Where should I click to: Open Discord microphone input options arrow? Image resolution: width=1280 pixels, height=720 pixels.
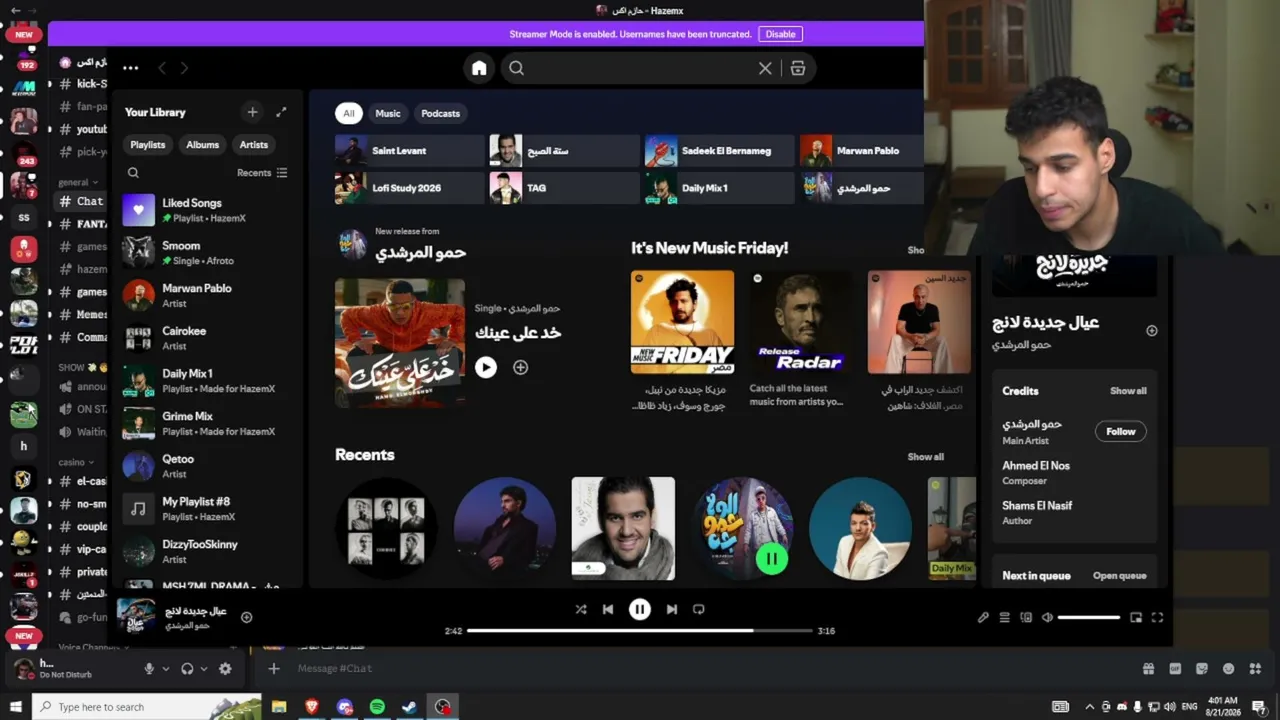click(165, 669)
